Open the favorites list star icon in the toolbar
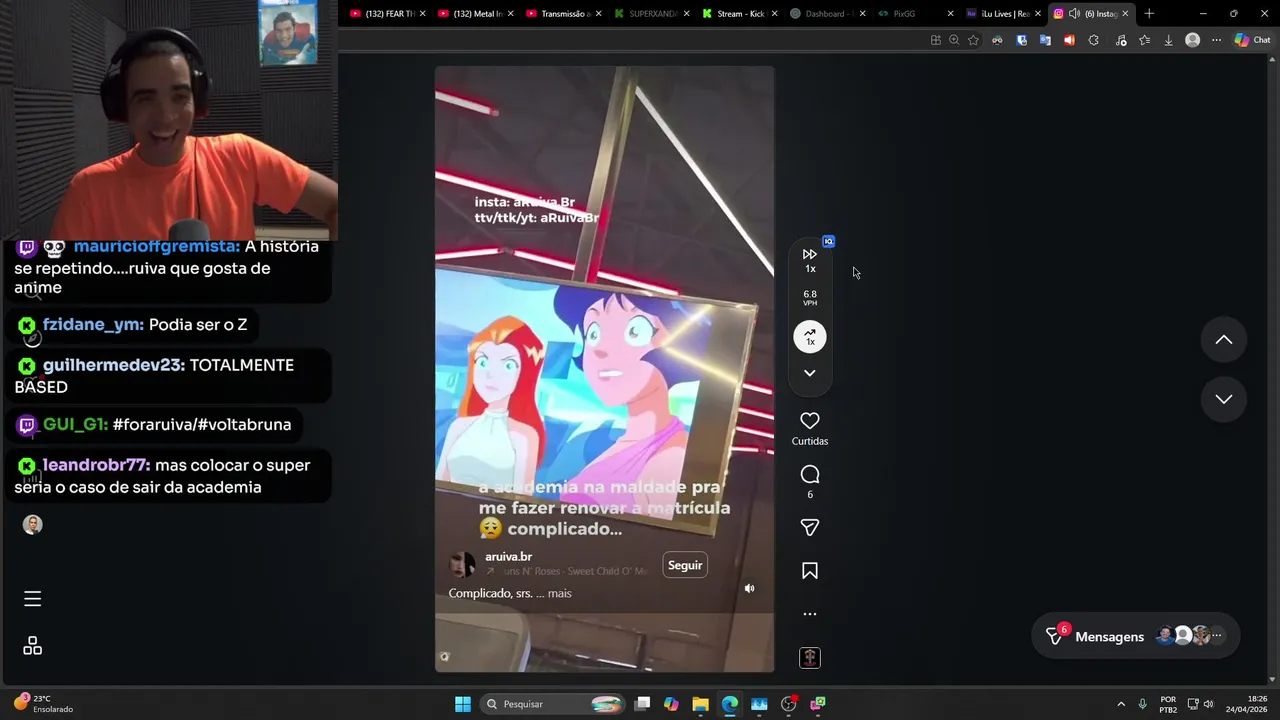Screen dimensions: 1280x720 pyautogui.click(x=1144, y=40)
